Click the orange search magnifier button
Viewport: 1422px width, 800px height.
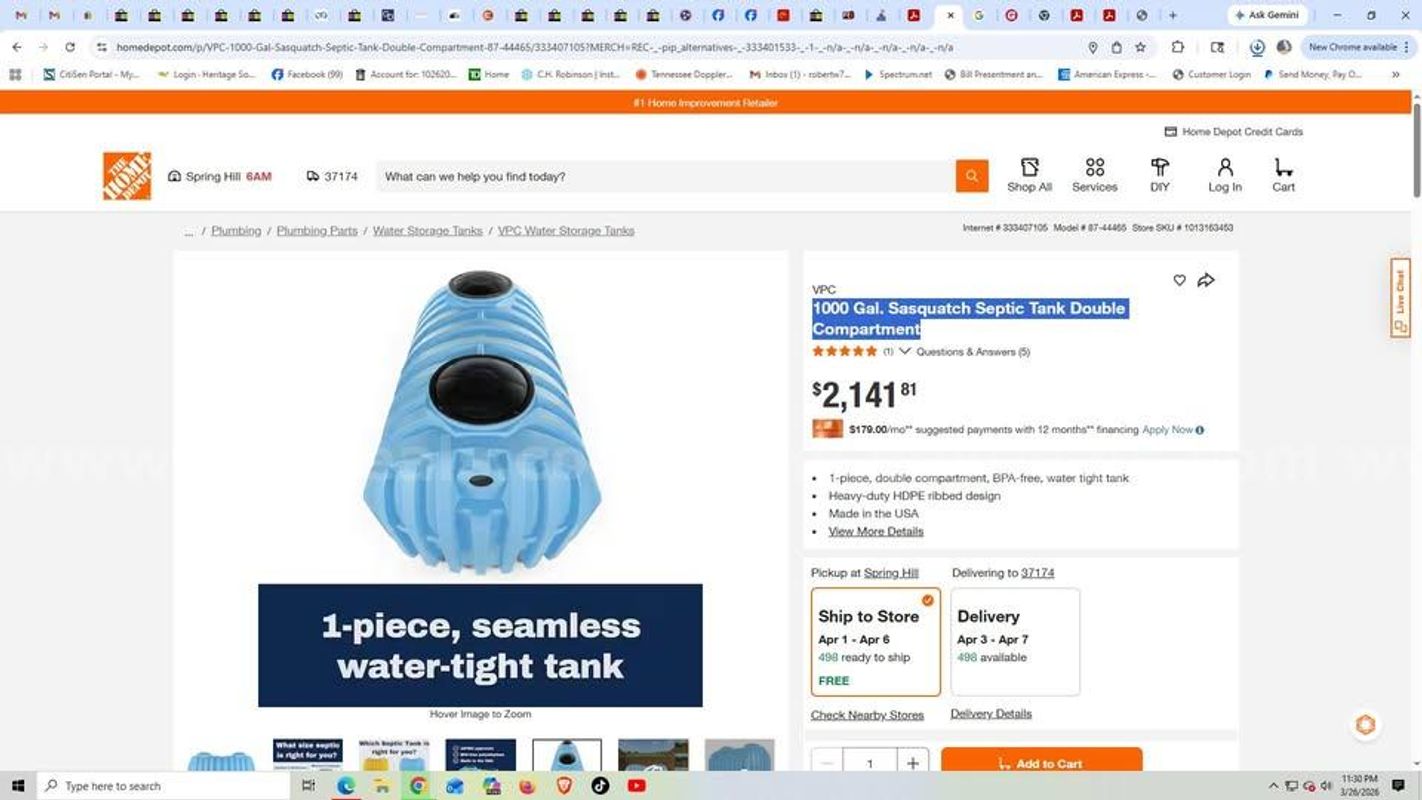click(x=971, y=176)
